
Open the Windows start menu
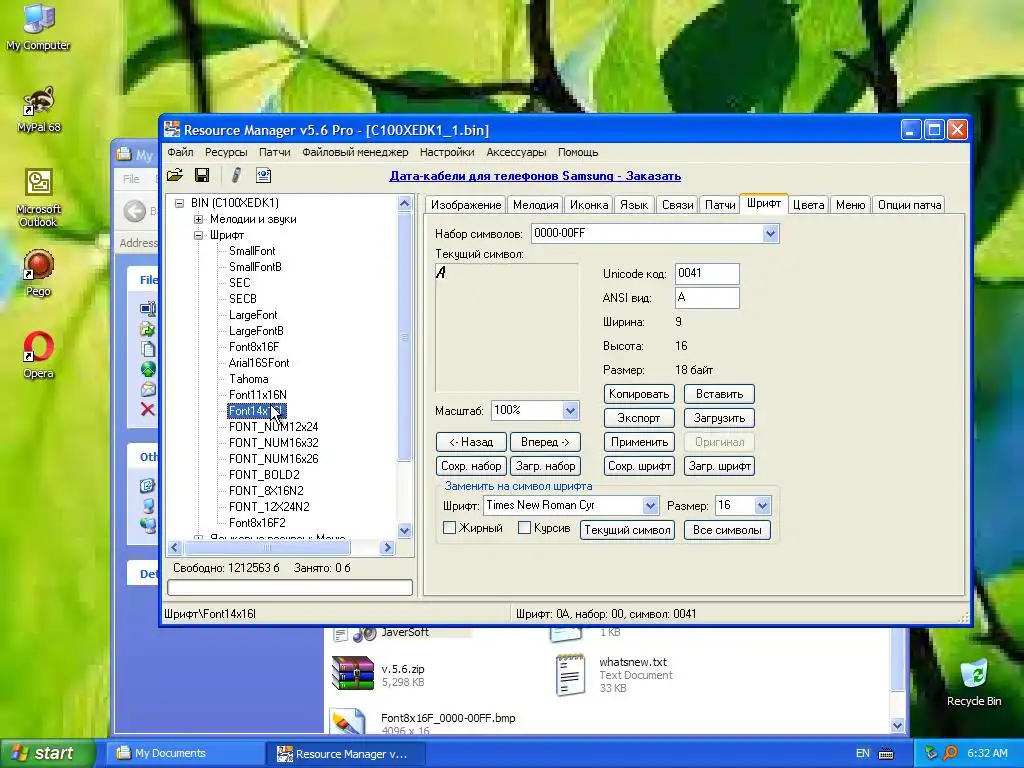point(46,753)
